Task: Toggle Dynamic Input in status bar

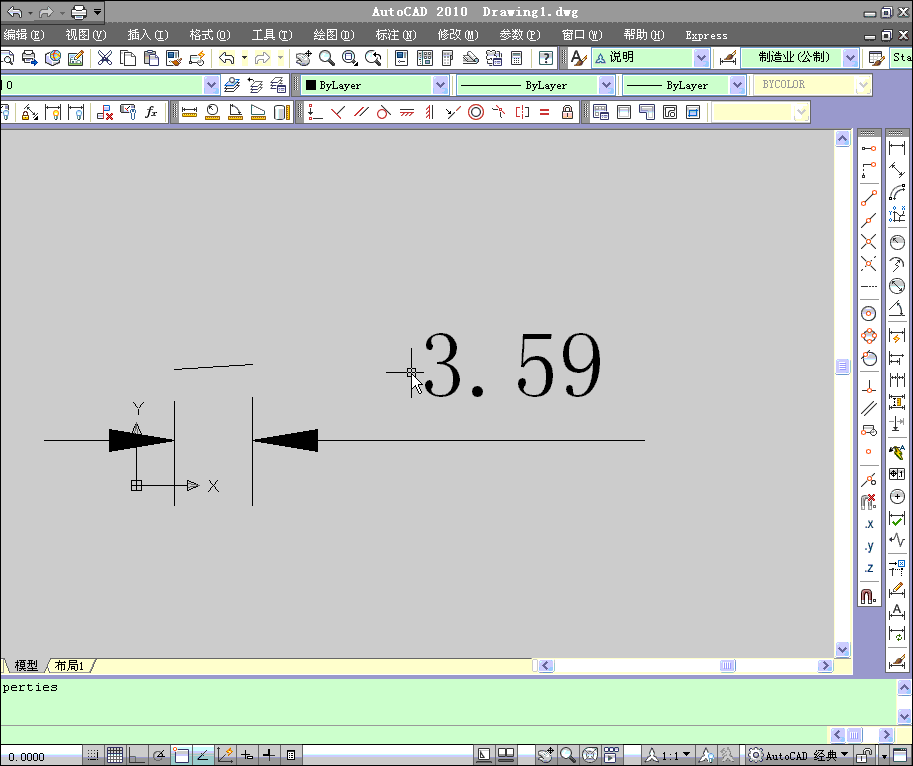Action: click(x=247, y=756)
